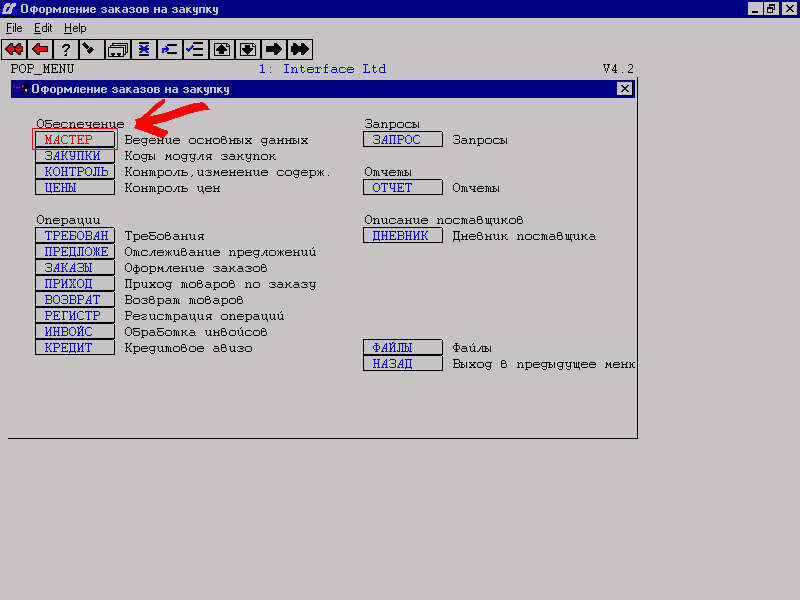Select the МАСТЕР button

click(x=75, y=139)
